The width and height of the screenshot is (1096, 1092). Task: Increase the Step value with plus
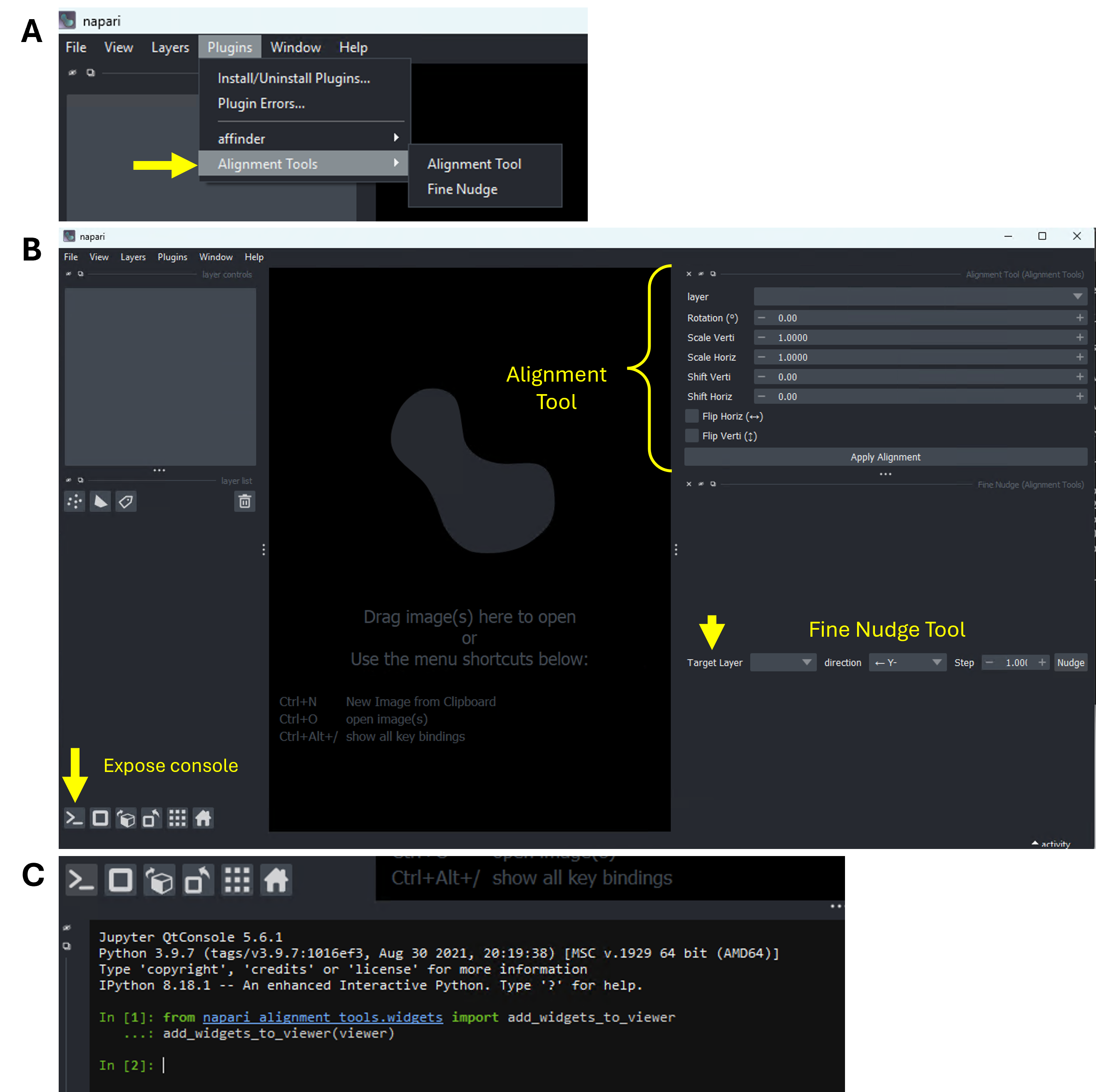click(x=1042, y=663)
